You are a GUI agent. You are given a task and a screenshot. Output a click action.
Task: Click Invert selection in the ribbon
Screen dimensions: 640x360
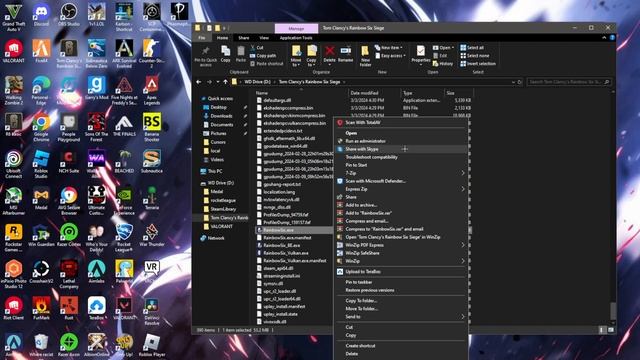(x=478, y=64)
